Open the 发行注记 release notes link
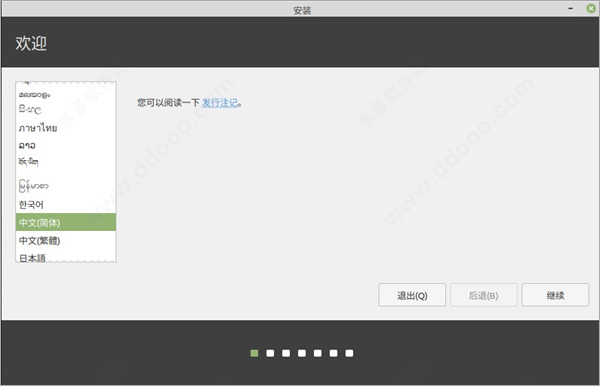The height and width of the screenshot is (386, 600). 220,103
